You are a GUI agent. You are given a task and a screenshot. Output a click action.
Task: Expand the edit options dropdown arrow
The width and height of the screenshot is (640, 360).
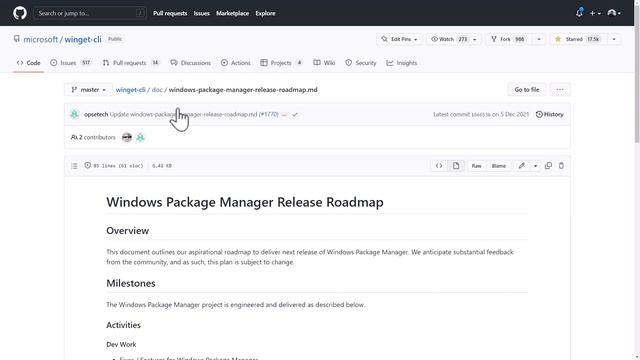536,166
